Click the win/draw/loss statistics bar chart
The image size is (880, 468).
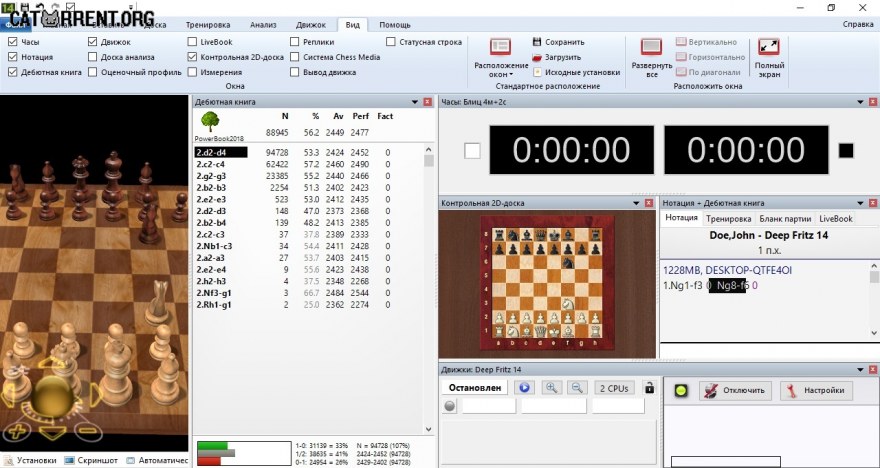coord(244,453)
